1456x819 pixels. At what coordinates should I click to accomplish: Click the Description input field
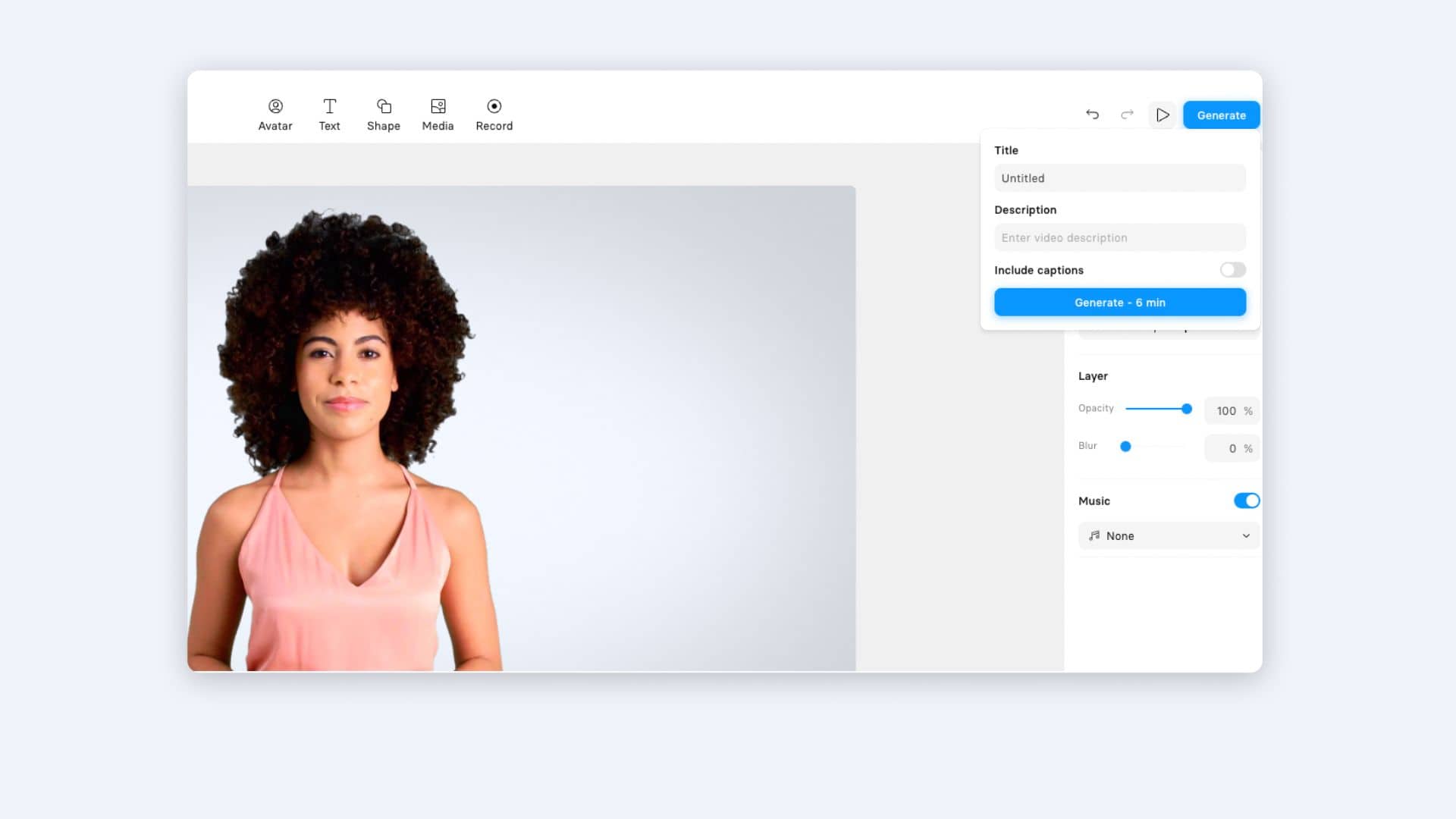(x=1119, y=237)
